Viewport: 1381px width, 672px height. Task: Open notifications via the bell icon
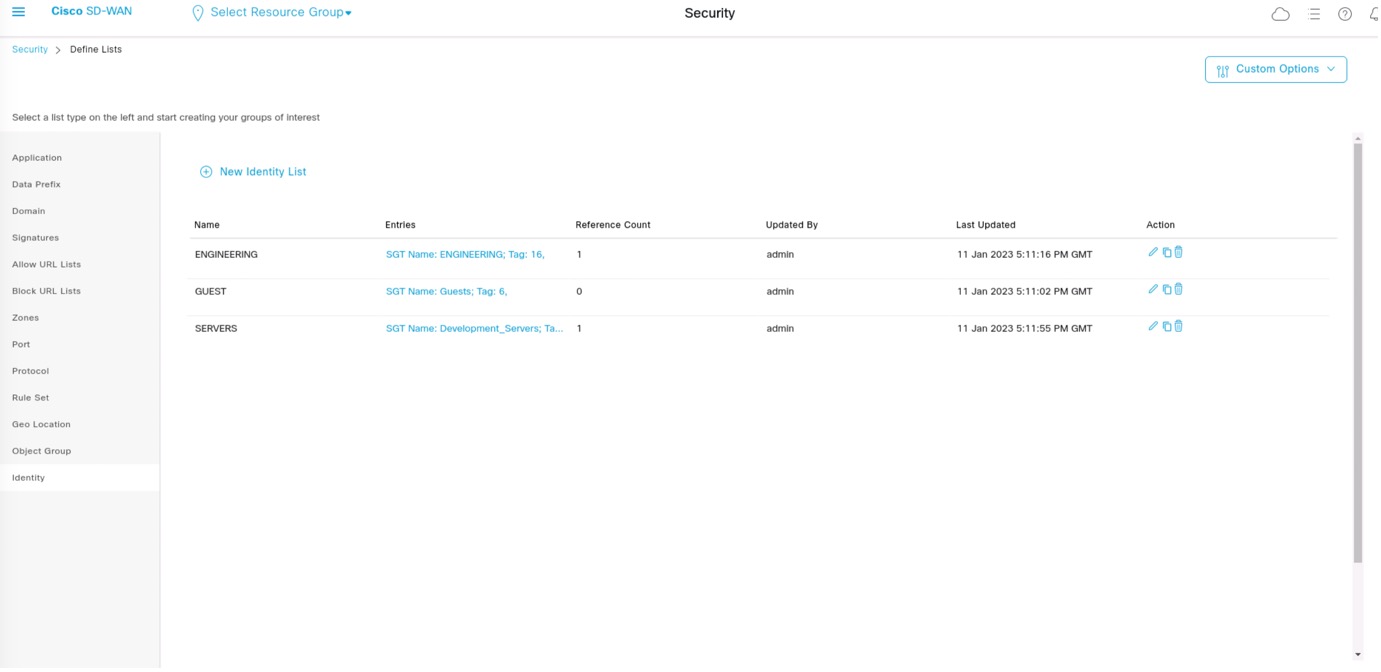pyautogui.click(x=1374, y=13)
